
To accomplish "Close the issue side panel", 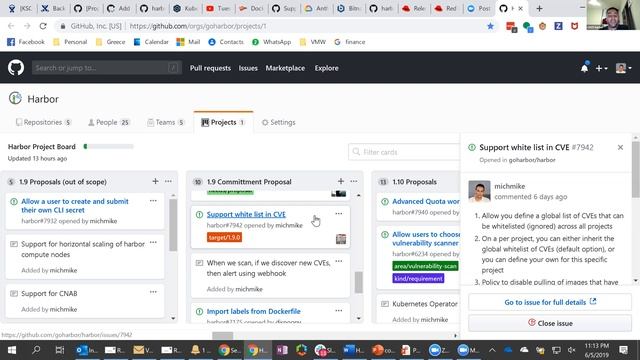I will tap(620, 147).
